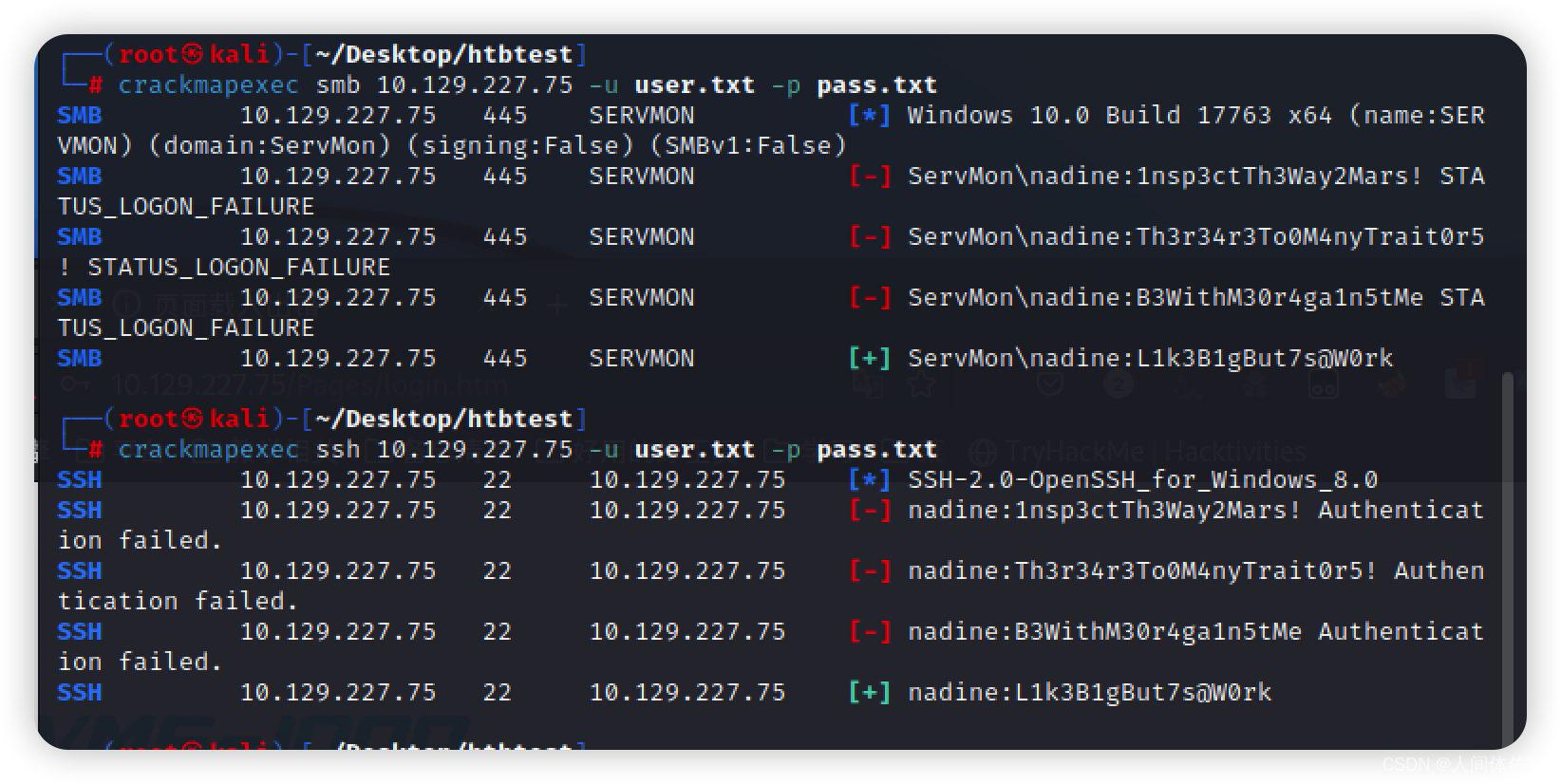Click pass.txt in the smb command
Screen dimensions: 1561x784
coord(876,85)
